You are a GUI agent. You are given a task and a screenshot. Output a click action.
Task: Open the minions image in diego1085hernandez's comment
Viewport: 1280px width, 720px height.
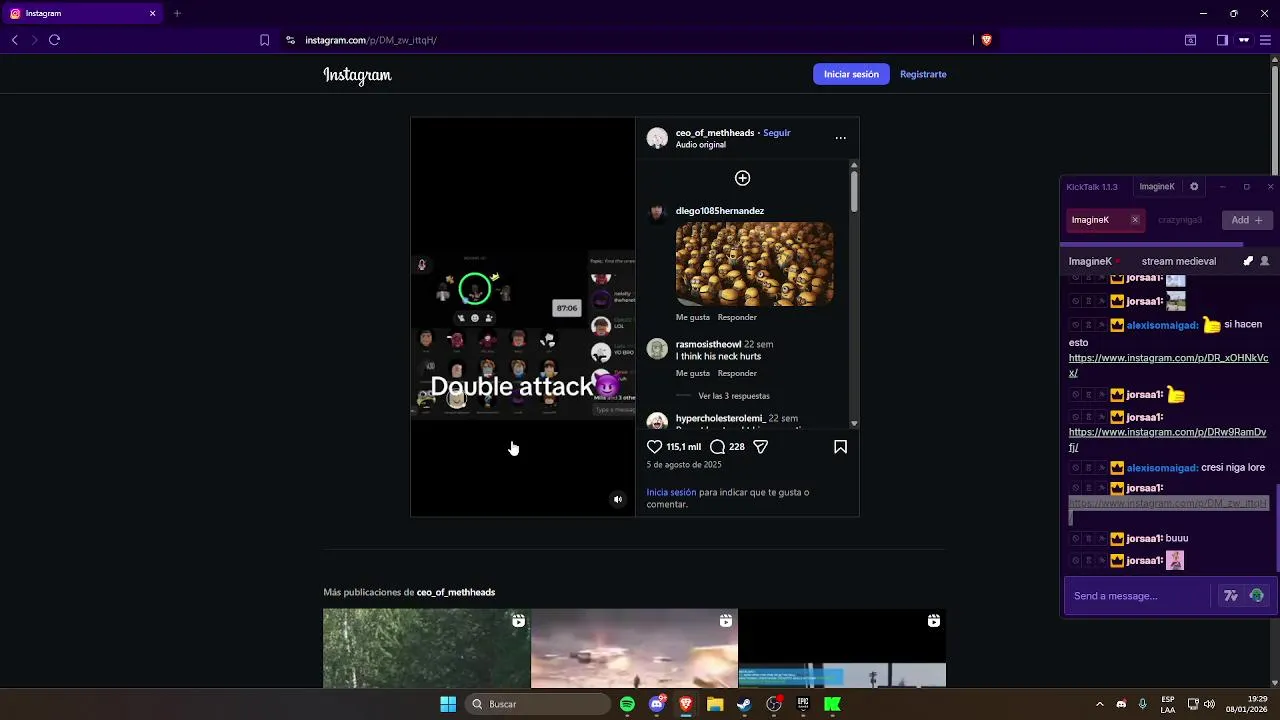pyautogui.click(x=755, y=264)
